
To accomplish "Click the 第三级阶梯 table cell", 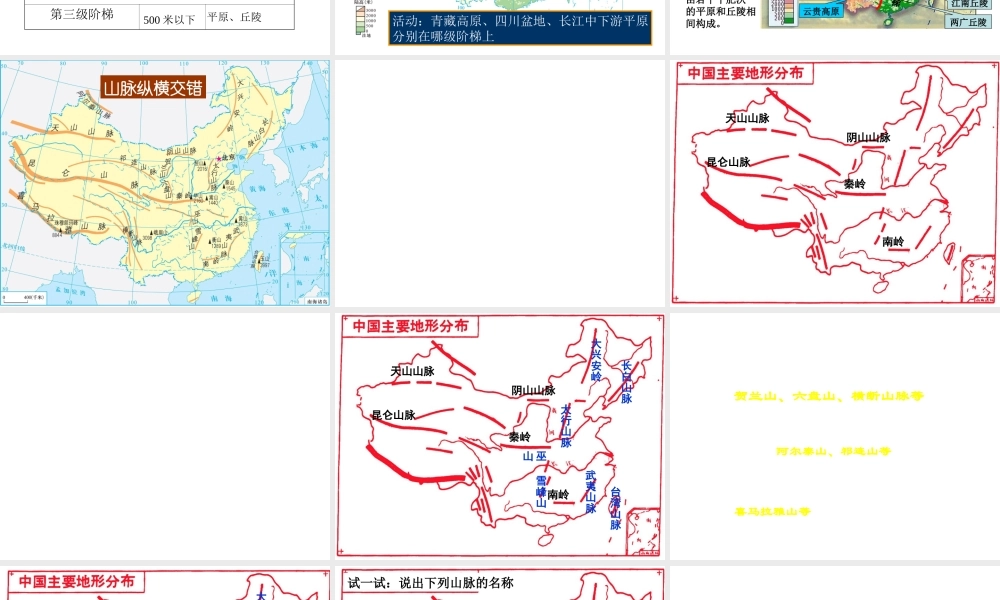I will click(82, 15).
